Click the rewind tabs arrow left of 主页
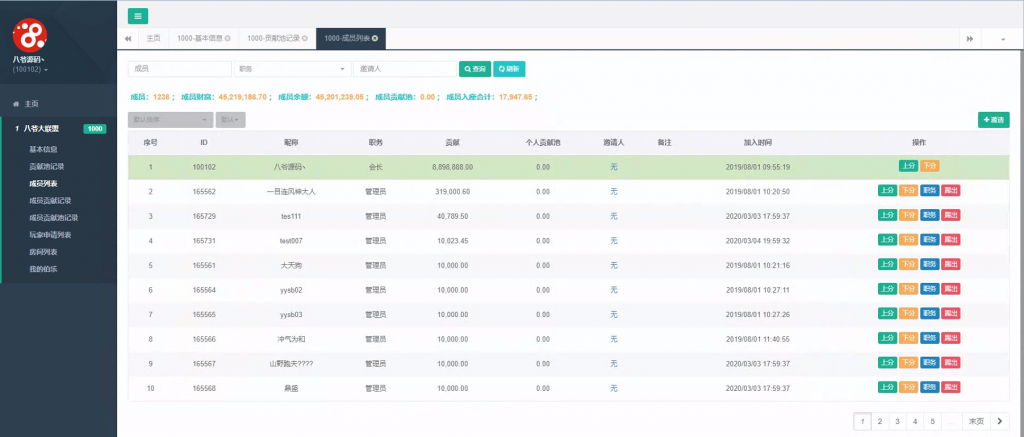The image size is (1024, 437). click(x=128, y=39)
